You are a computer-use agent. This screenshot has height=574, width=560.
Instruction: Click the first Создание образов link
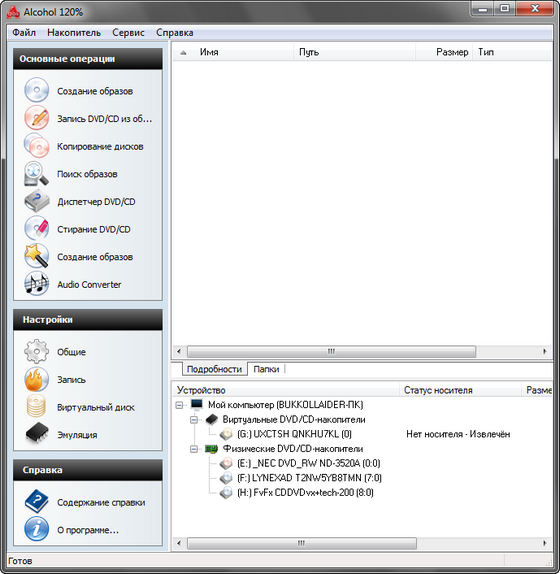point(95,91)
